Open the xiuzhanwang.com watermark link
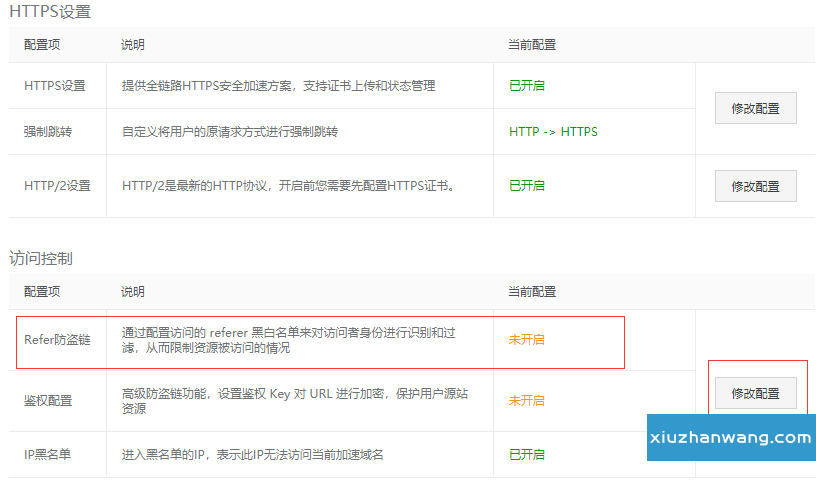 coord(731,438)
